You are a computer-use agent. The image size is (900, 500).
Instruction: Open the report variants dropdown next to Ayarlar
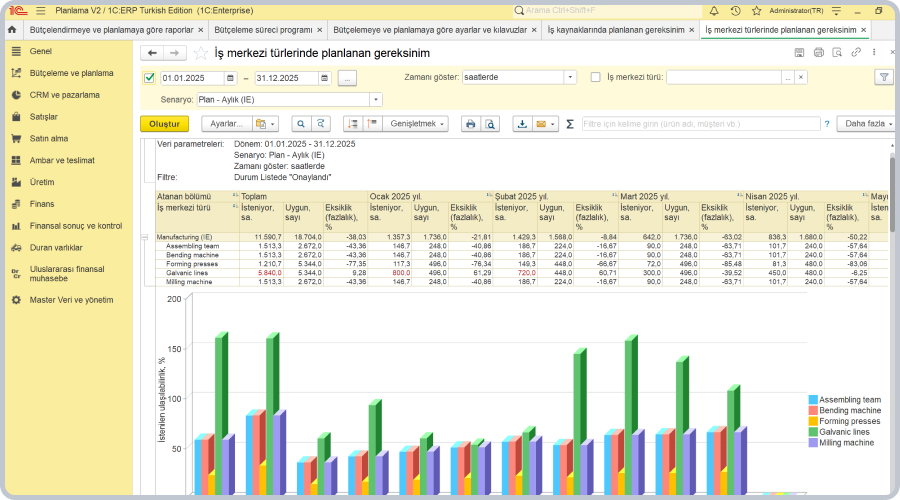[x=266, y=123]
